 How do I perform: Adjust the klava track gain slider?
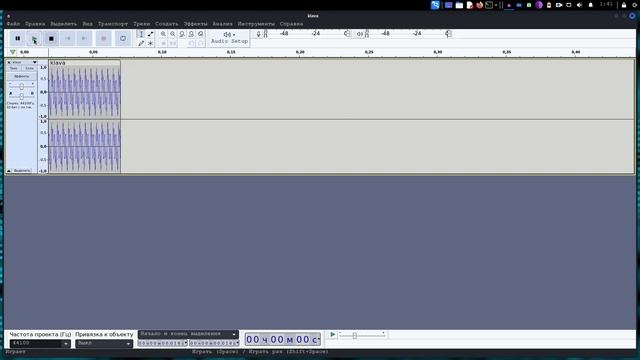[x=22, y=86]
